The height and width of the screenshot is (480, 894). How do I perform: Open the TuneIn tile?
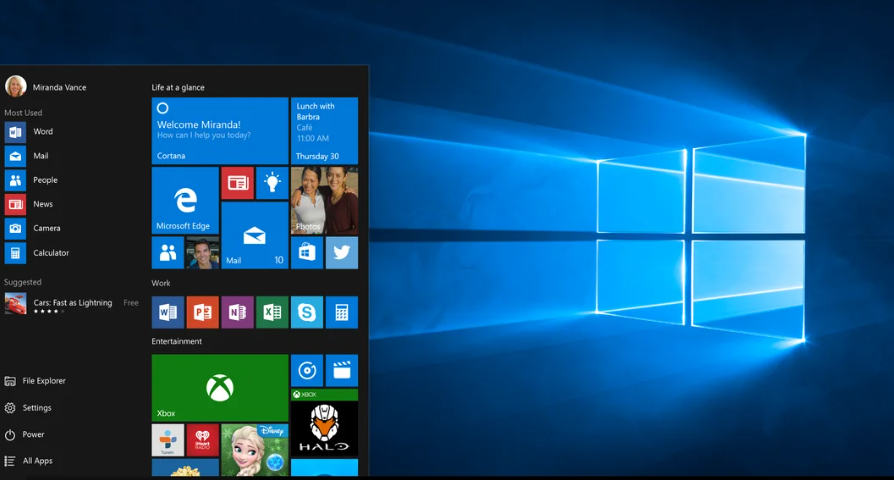168,440
